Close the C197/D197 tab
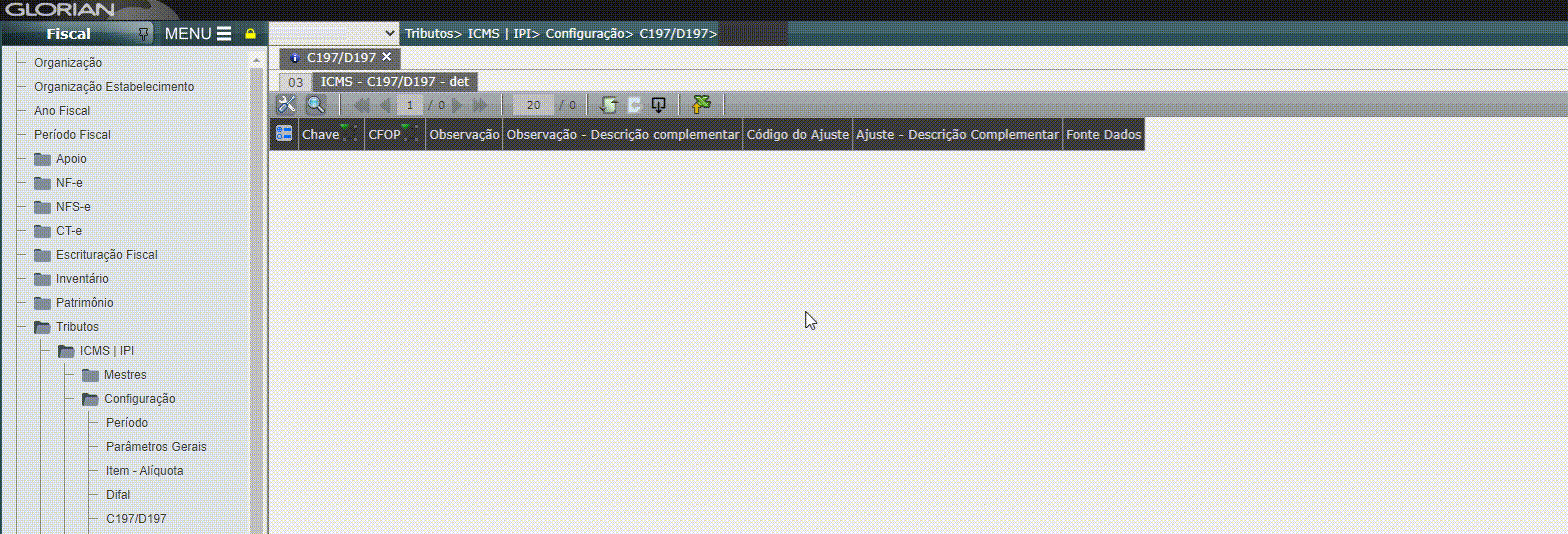This screenshot has width=1568, height=534. [x=387, y=58]
